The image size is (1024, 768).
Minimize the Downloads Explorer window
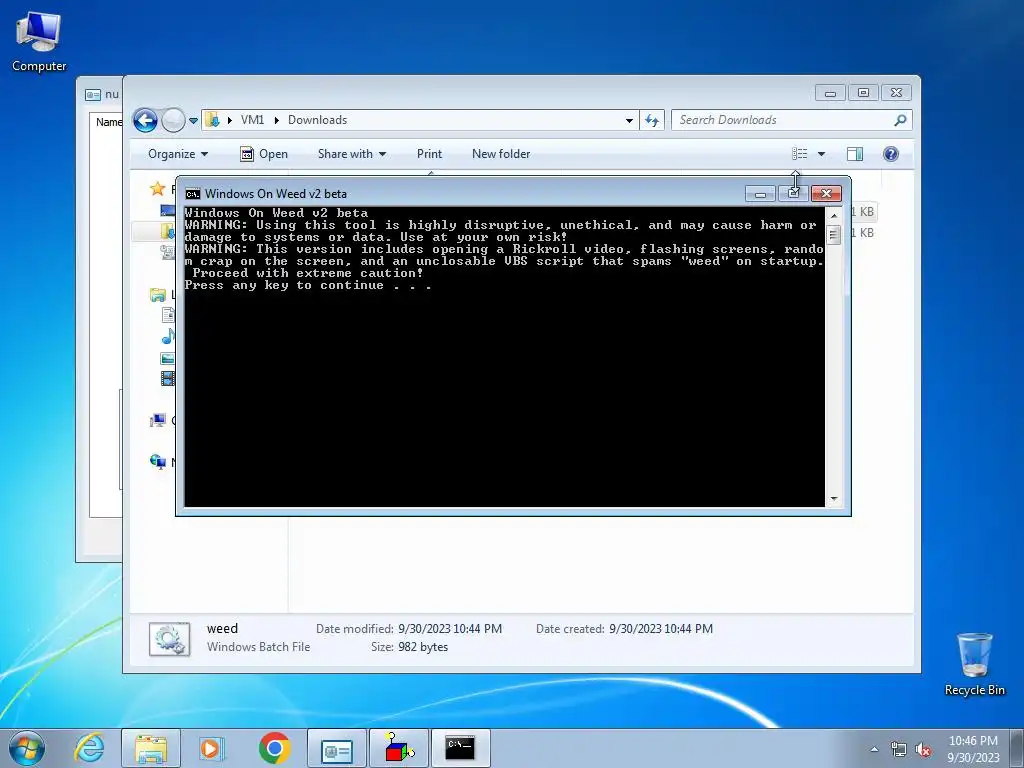(x=831, y=93)
